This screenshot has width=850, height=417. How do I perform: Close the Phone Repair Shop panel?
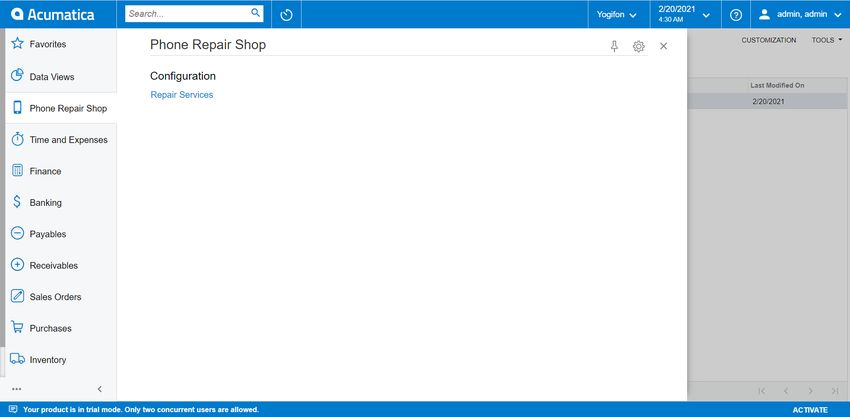[x=664, y=46]
